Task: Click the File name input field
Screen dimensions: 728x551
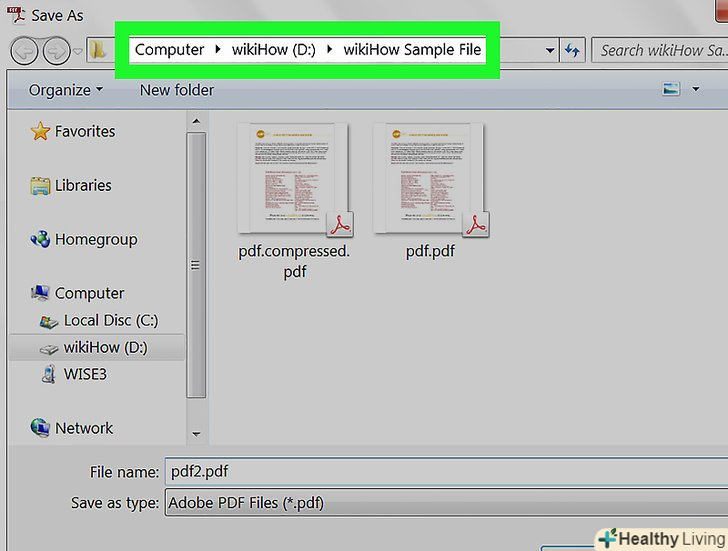Action: point(446,472)
